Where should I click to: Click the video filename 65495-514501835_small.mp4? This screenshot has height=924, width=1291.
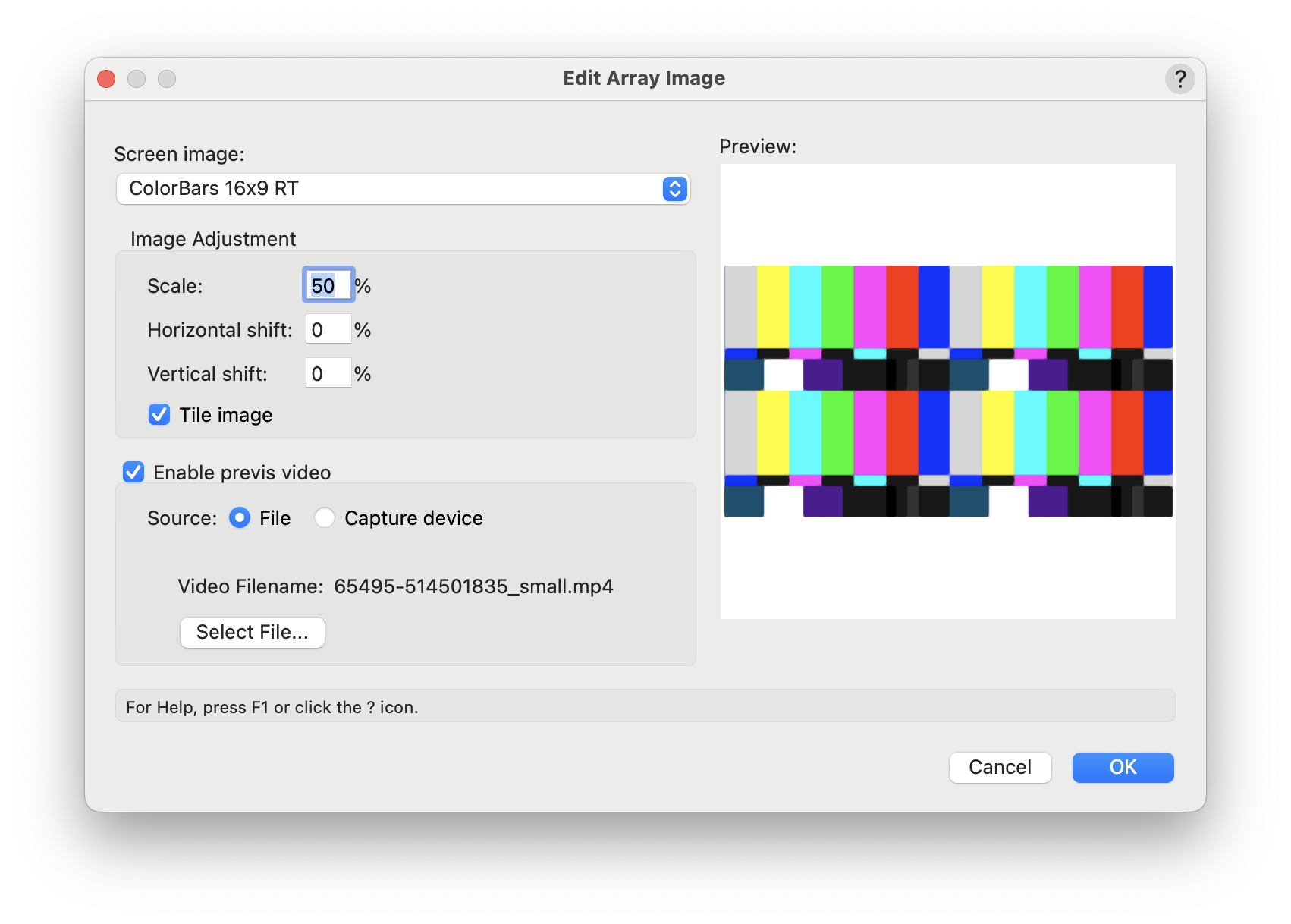473,586
